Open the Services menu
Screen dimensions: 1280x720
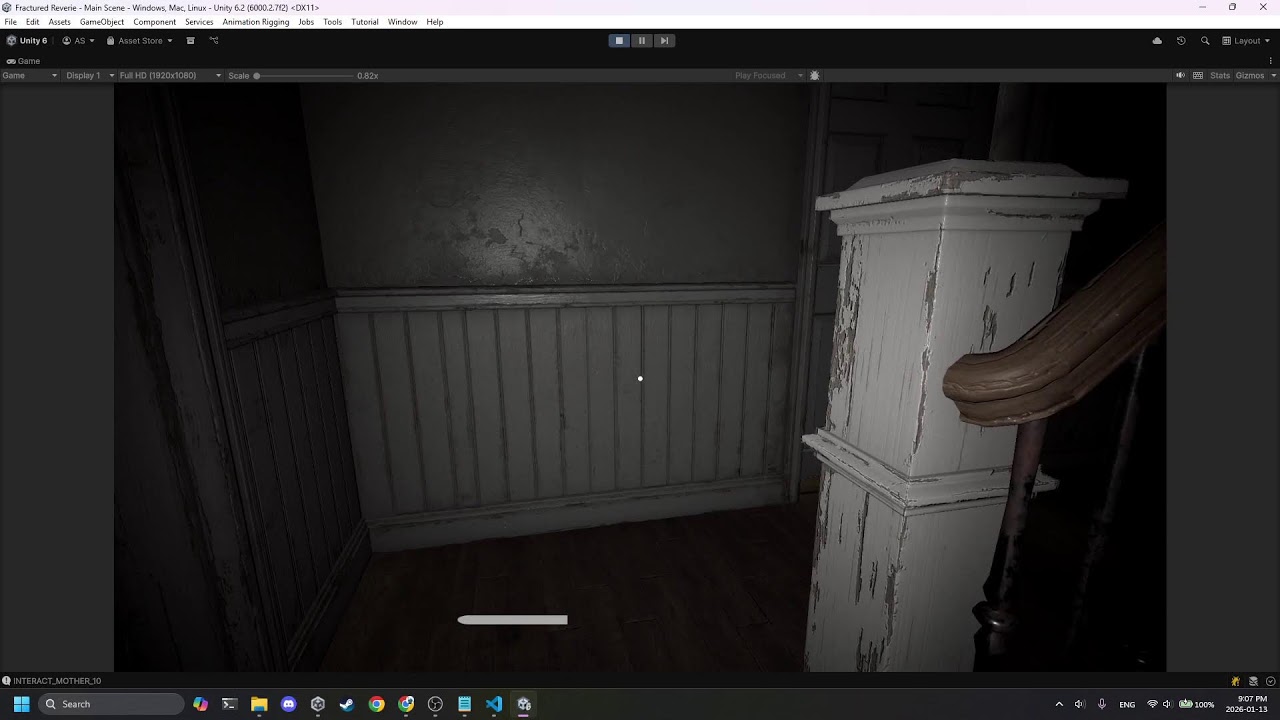199,22
